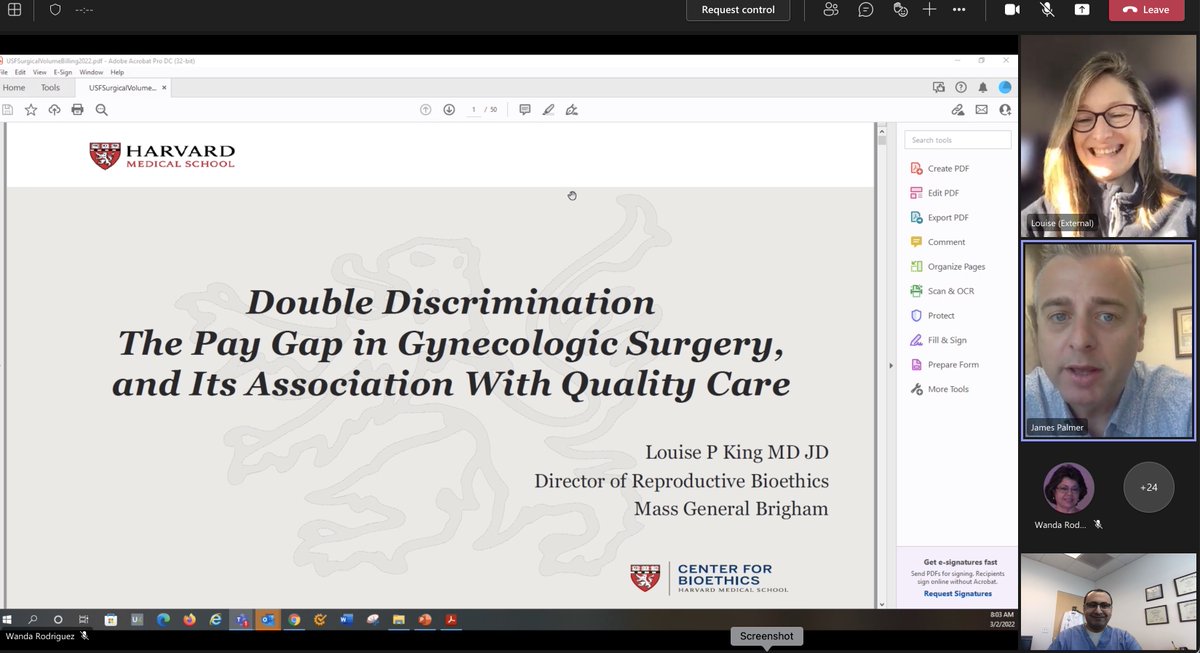The height and width of the screenshot is (653, 1200).
Task: Open the Acrobat File menu
Action: (x=3, y=72)
